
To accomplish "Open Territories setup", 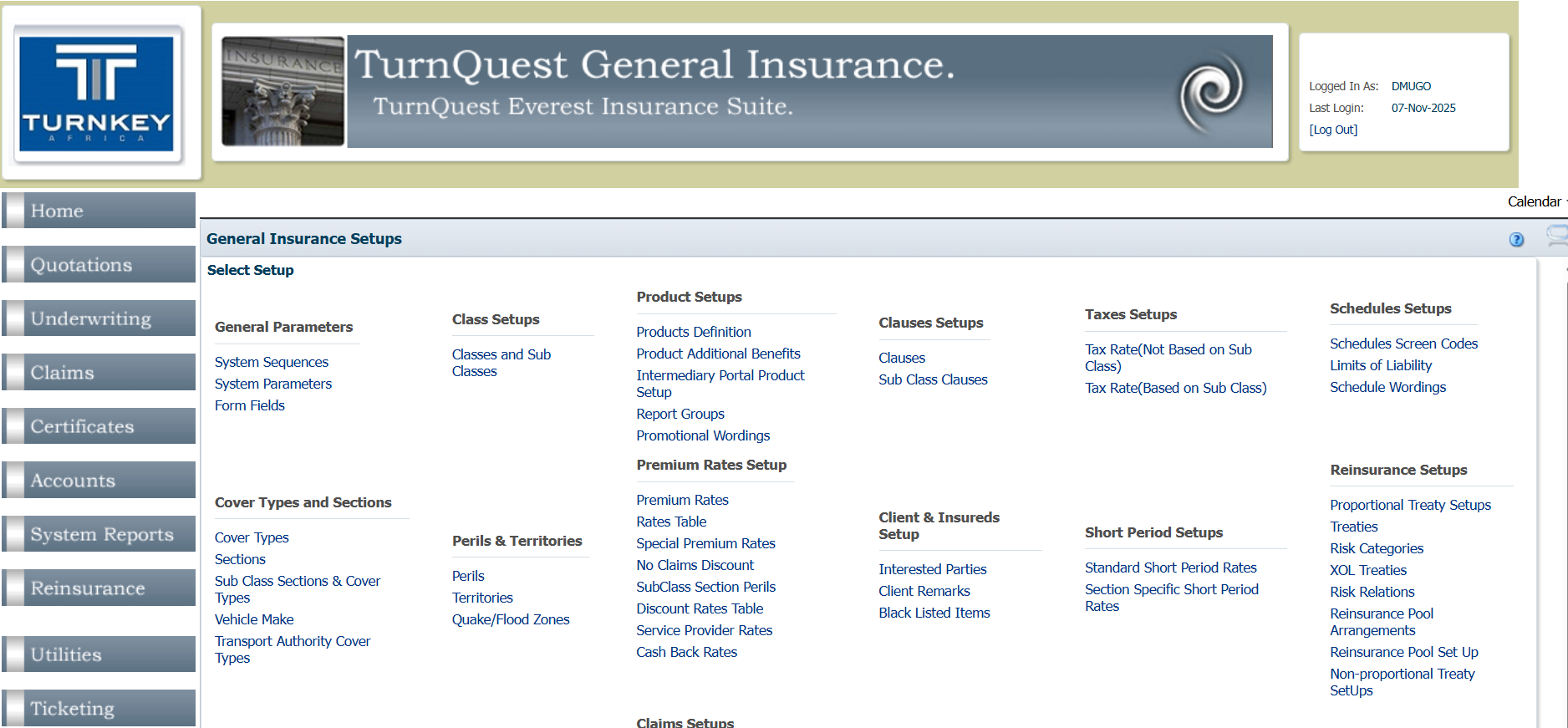I will point(482,598).
